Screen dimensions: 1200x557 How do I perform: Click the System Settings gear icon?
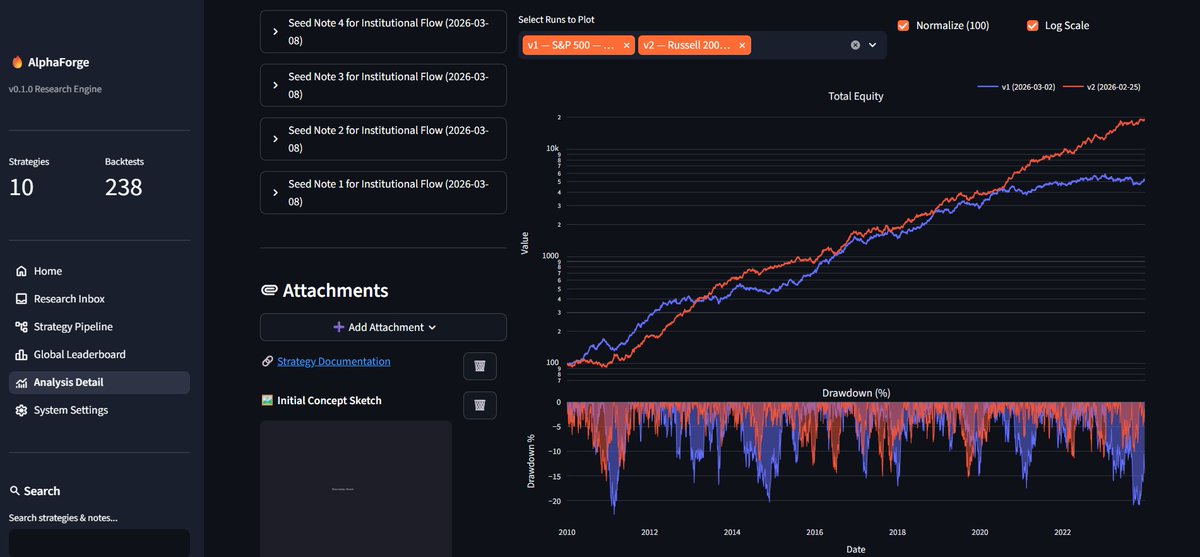point(21,410)
